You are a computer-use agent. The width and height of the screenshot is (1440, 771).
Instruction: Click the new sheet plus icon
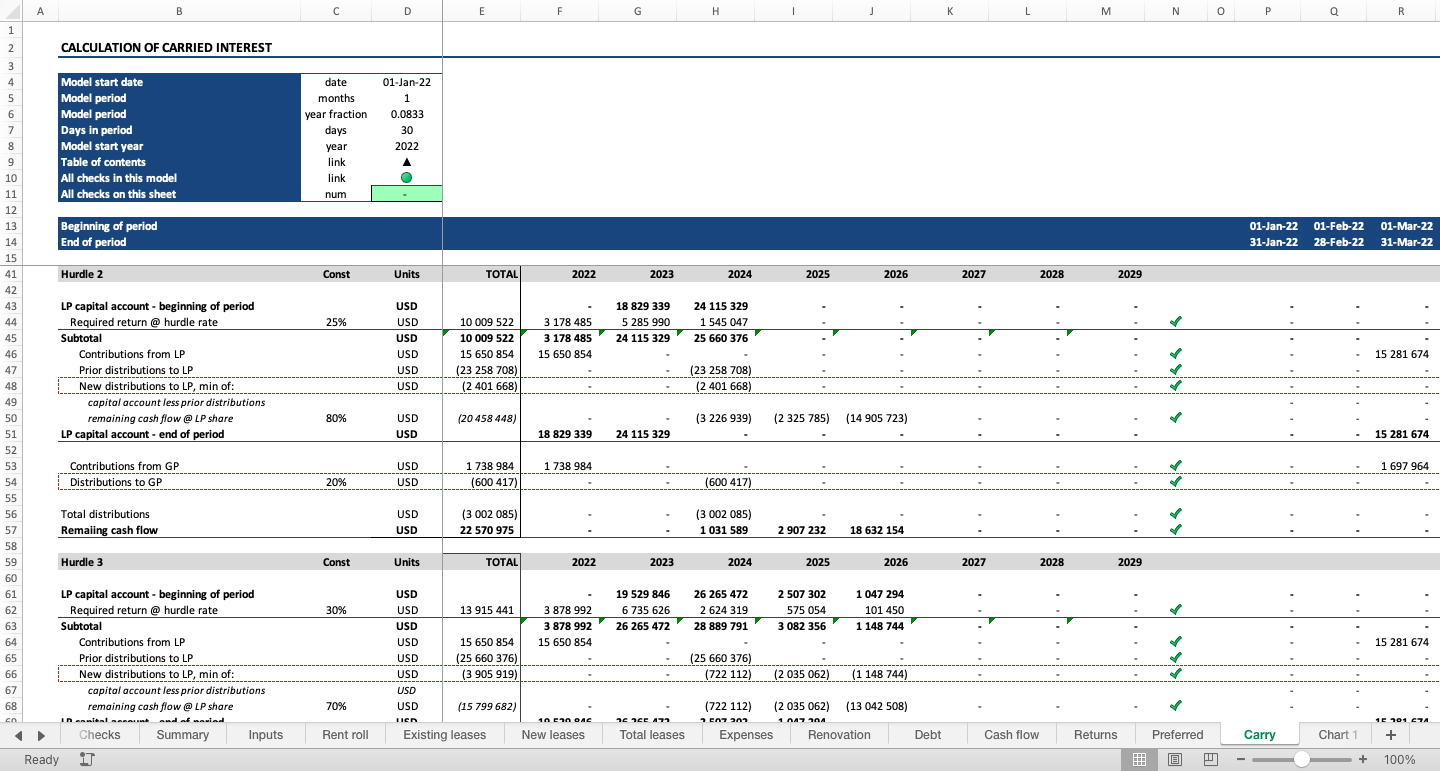pos(1390,734)
